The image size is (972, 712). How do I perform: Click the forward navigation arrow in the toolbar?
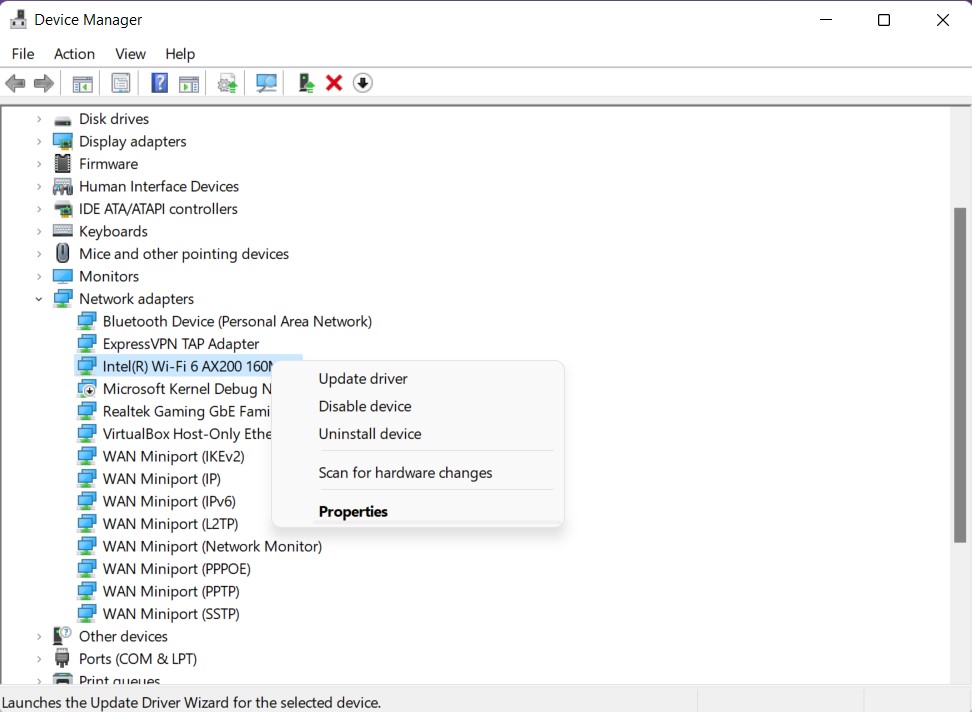43,82
